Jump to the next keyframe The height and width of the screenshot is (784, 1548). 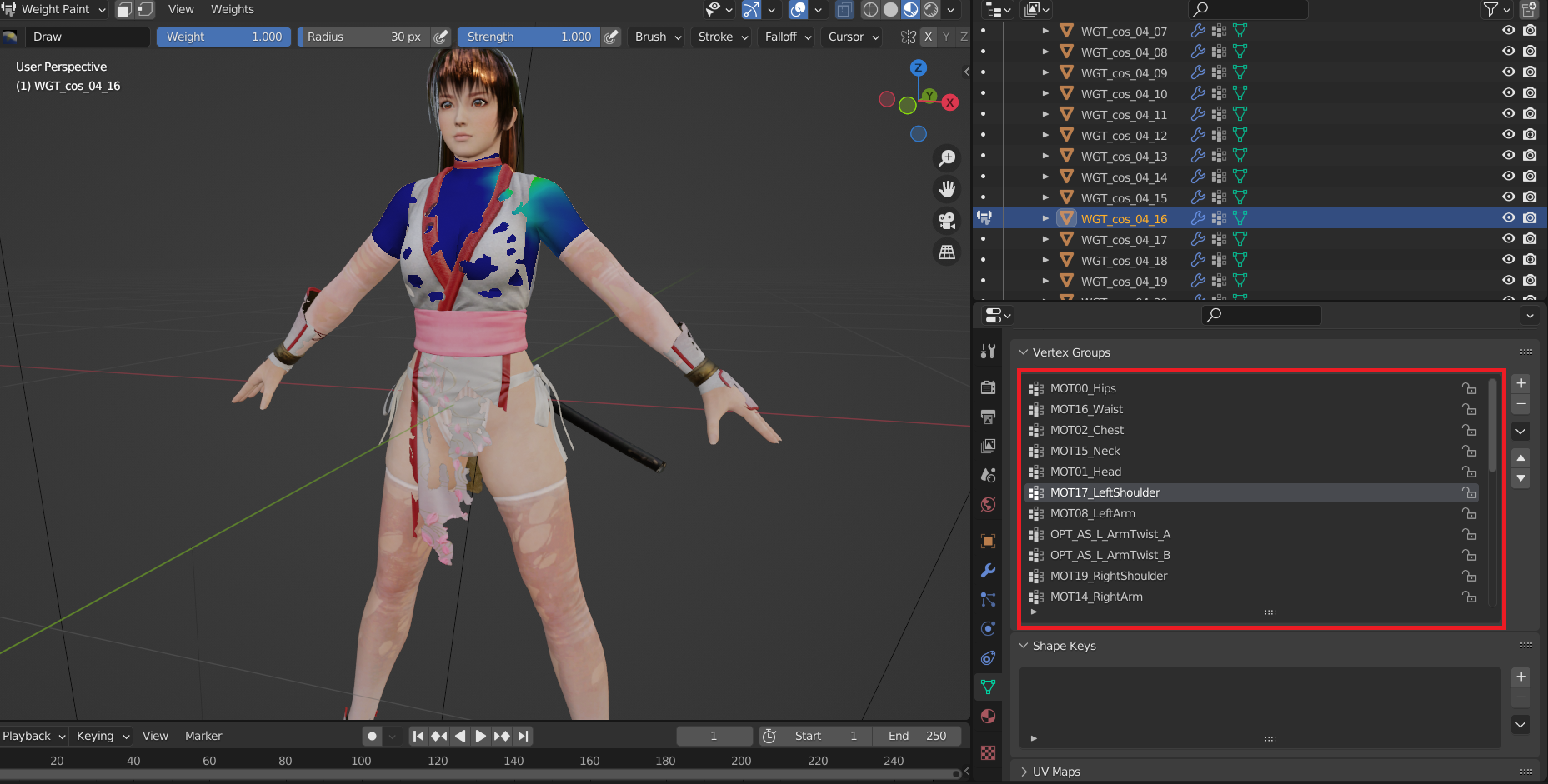502,736
